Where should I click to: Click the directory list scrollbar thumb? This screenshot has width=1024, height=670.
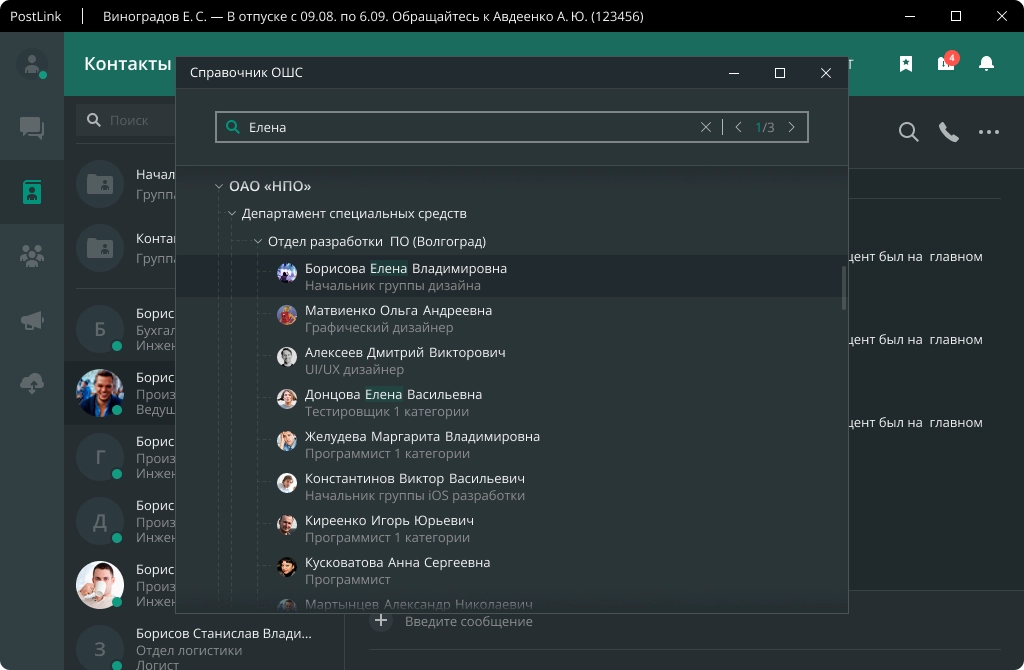844,287
